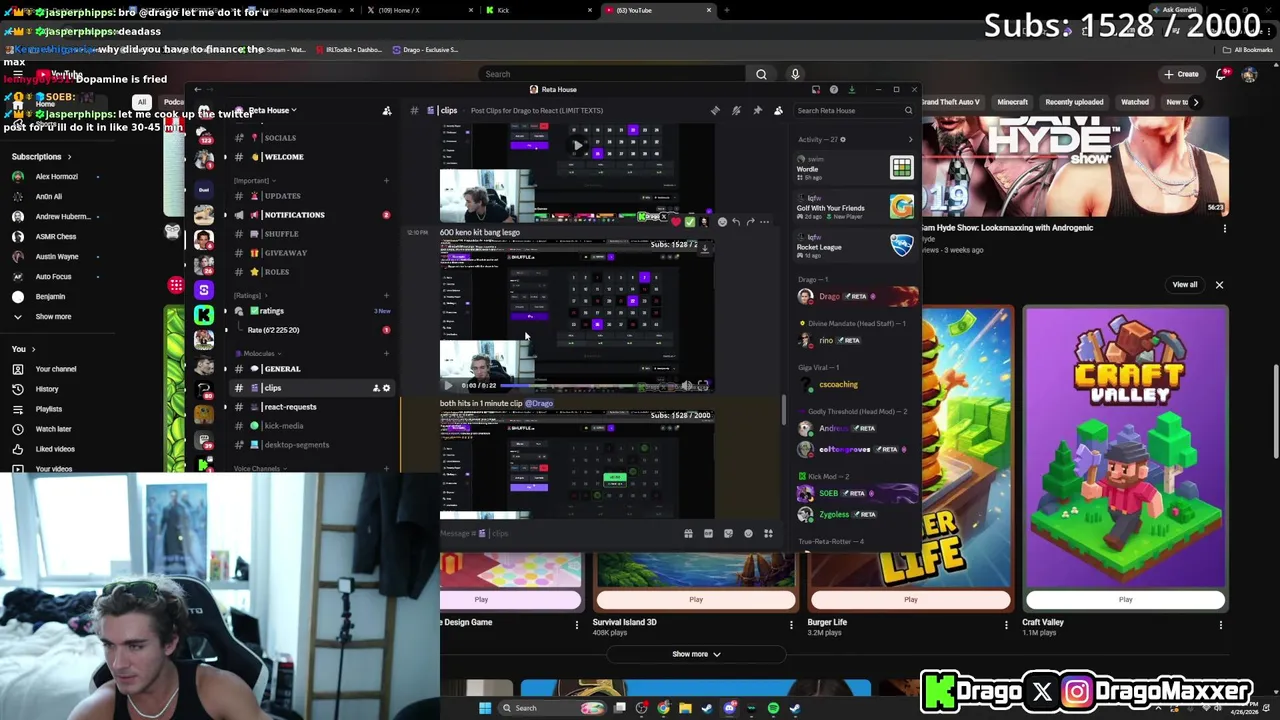Download the 600 keno clip video
This screenshot has width=1280, height=720.
coord(704,249)
